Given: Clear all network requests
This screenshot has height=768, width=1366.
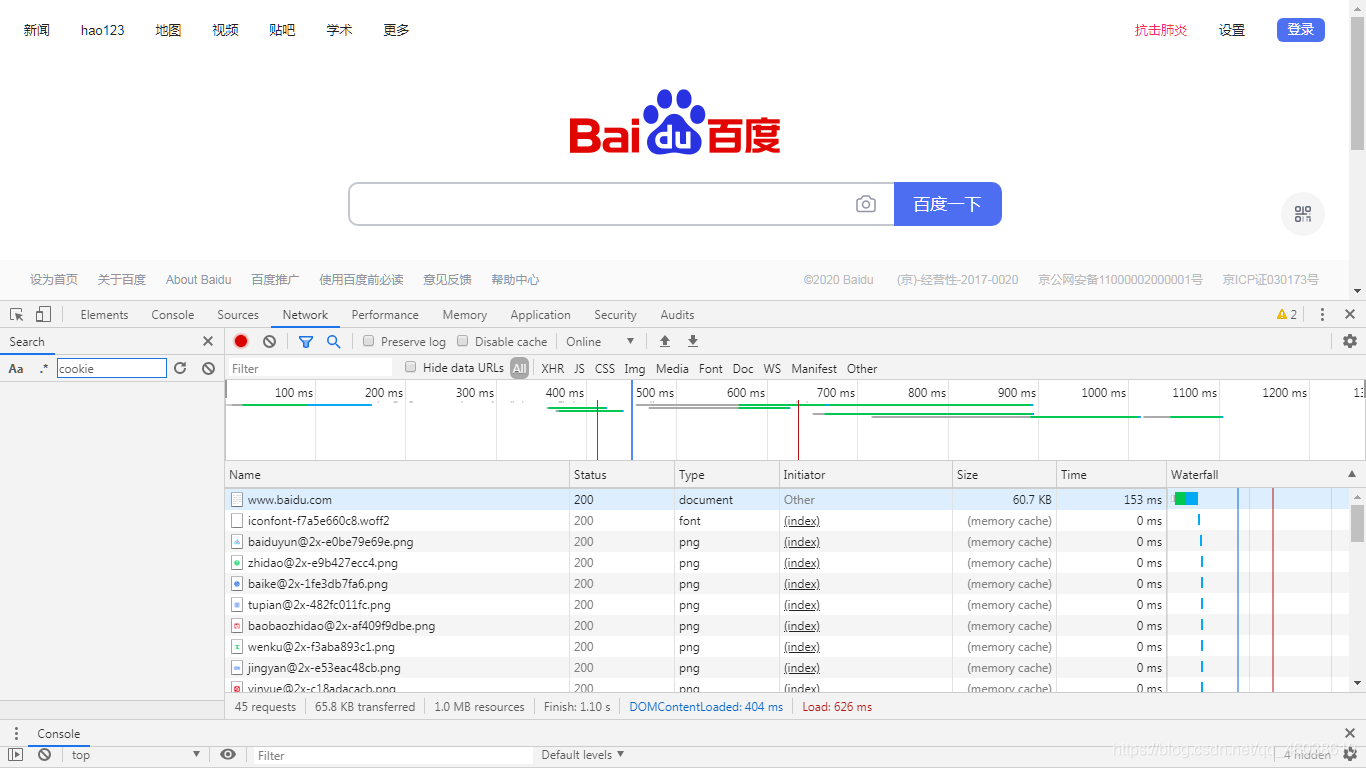Looking at the screenshot, I should pyautogui.click(x=268, y=341).
